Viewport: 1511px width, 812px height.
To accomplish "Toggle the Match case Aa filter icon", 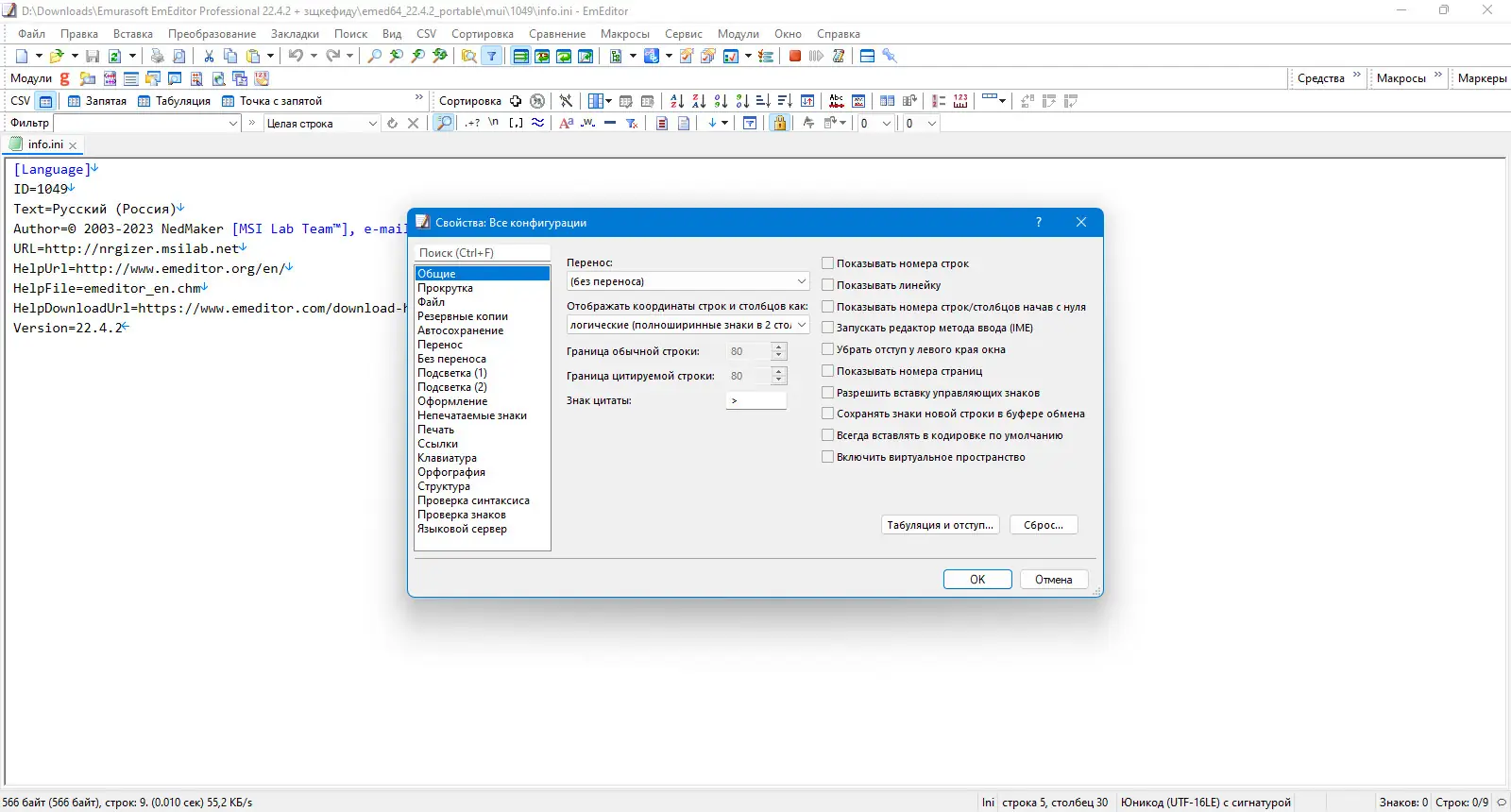I will [x=567, y=124].
